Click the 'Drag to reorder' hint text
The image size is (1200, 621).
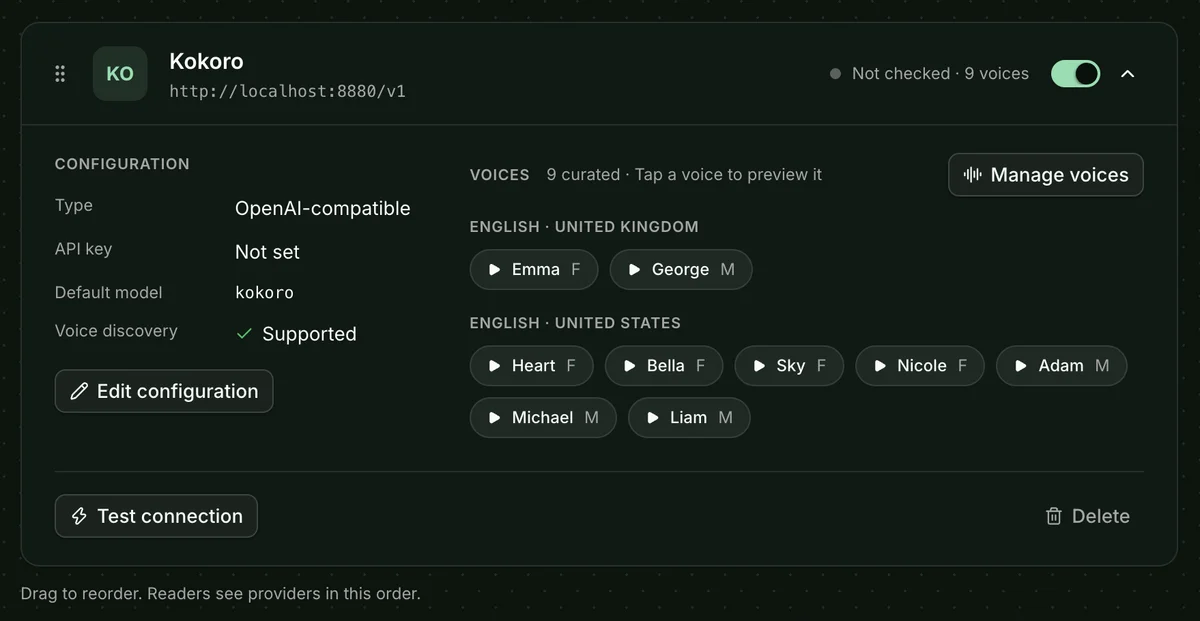[x=220, y=593]
